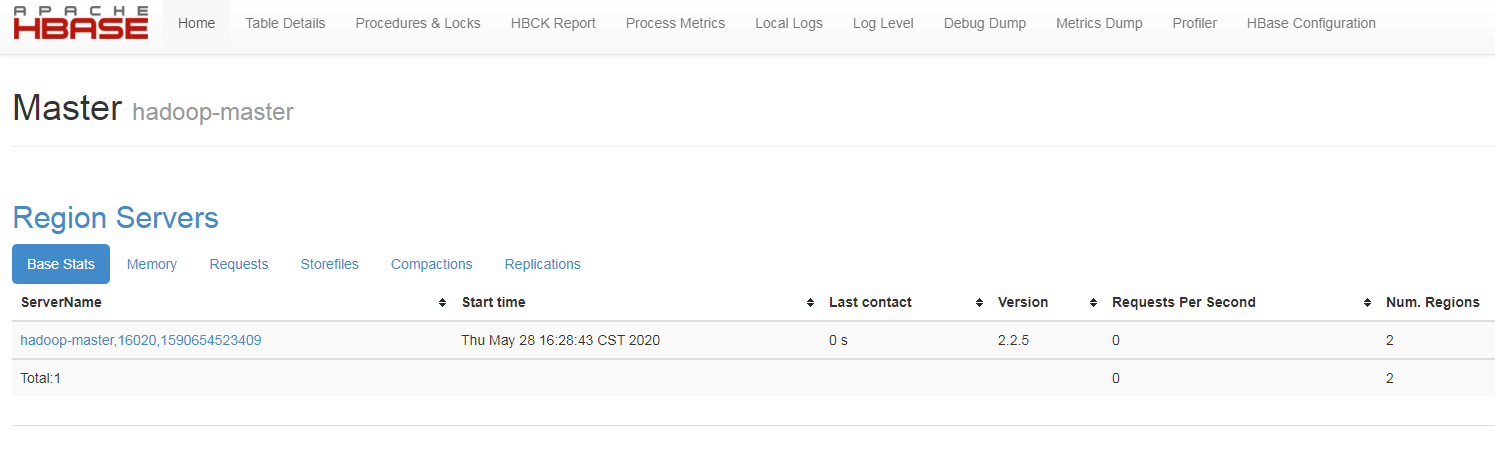Sort by Last contact column arrows
This screenshot has height=450, width=1495.
(979, 303)
